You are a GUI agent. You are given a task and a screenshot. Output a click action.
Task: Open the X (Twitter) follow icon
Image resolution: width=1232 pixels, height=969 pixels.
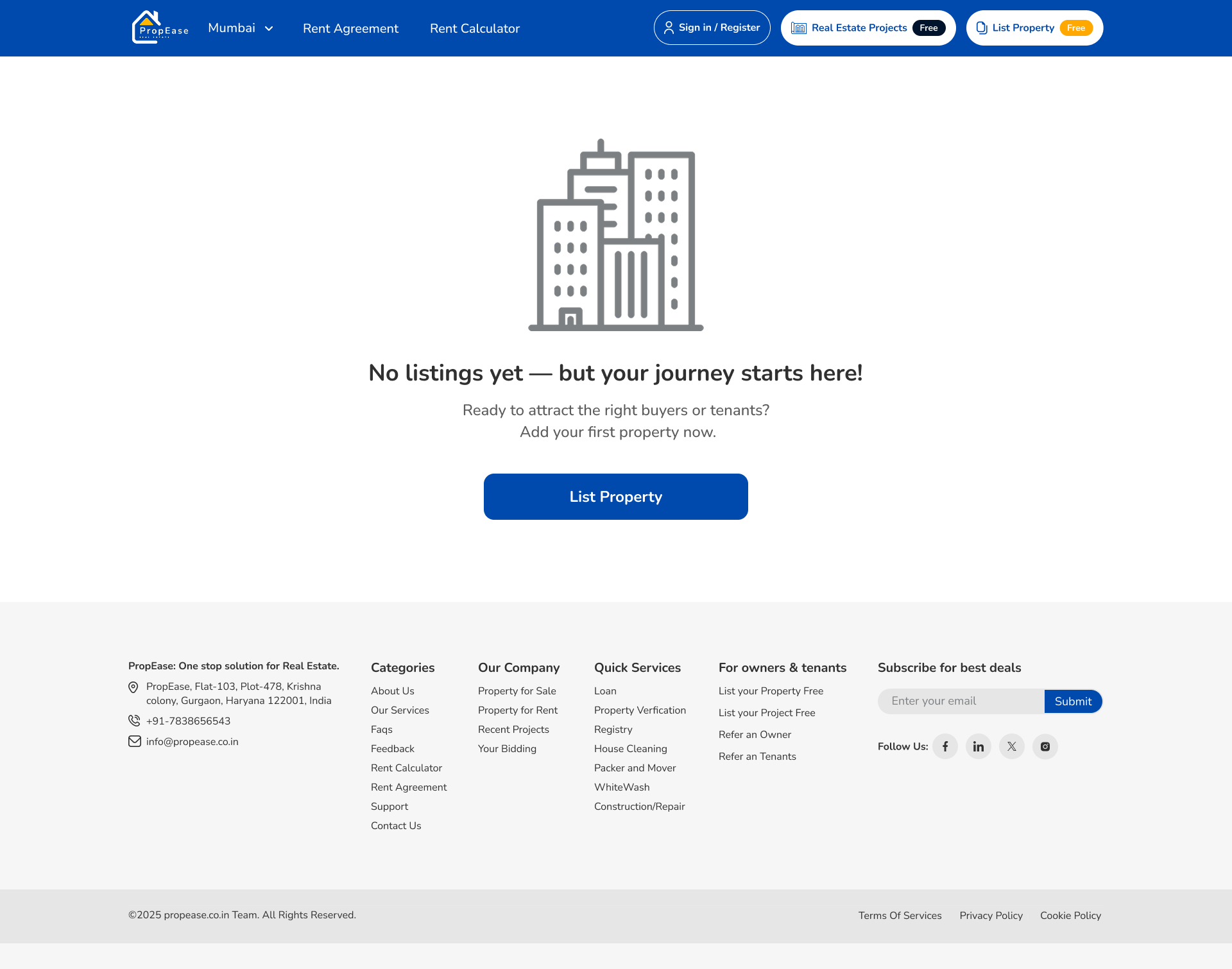[1012, 746]
